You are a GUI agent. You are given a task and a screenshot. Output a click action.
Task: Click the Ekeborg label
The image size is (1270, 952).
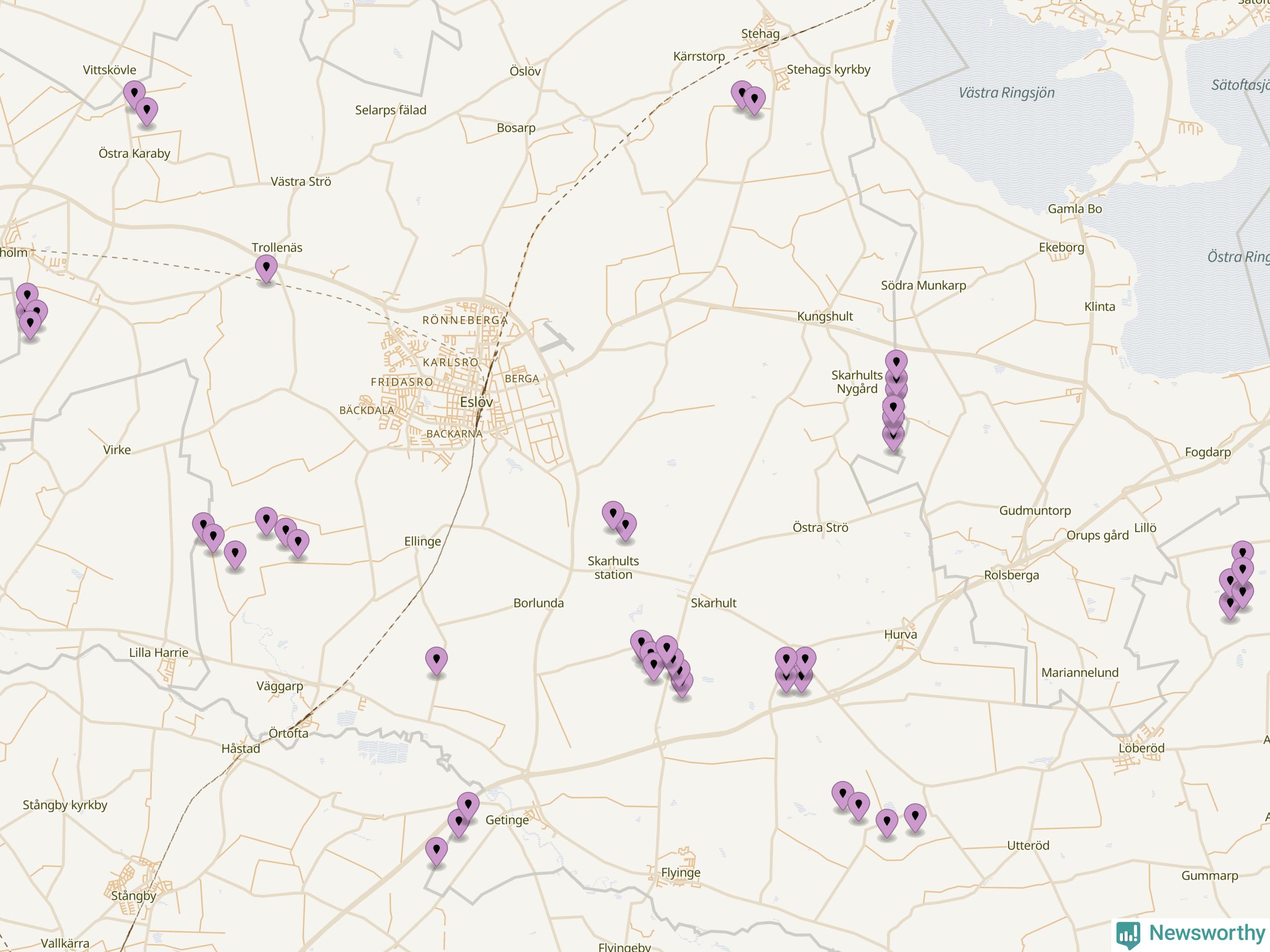pos(1062,248)
